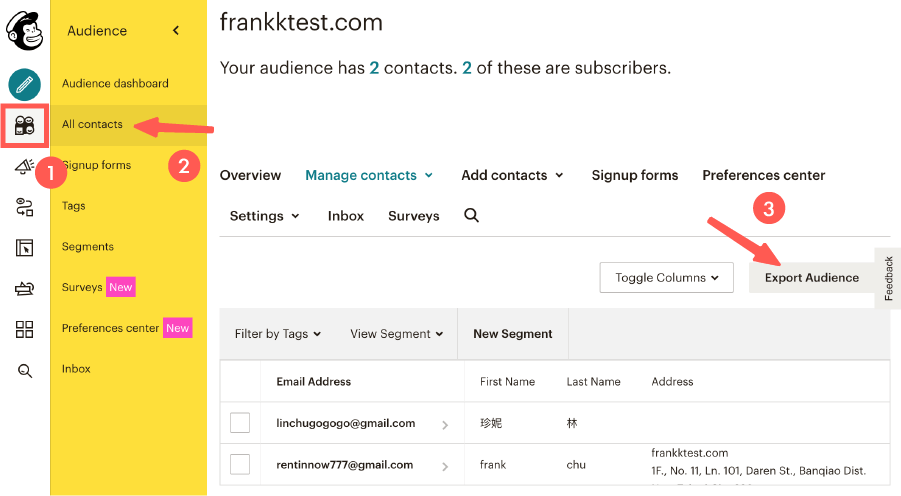
Task: Open the Filter by Tags dropdown
Action: coord(278,334)
